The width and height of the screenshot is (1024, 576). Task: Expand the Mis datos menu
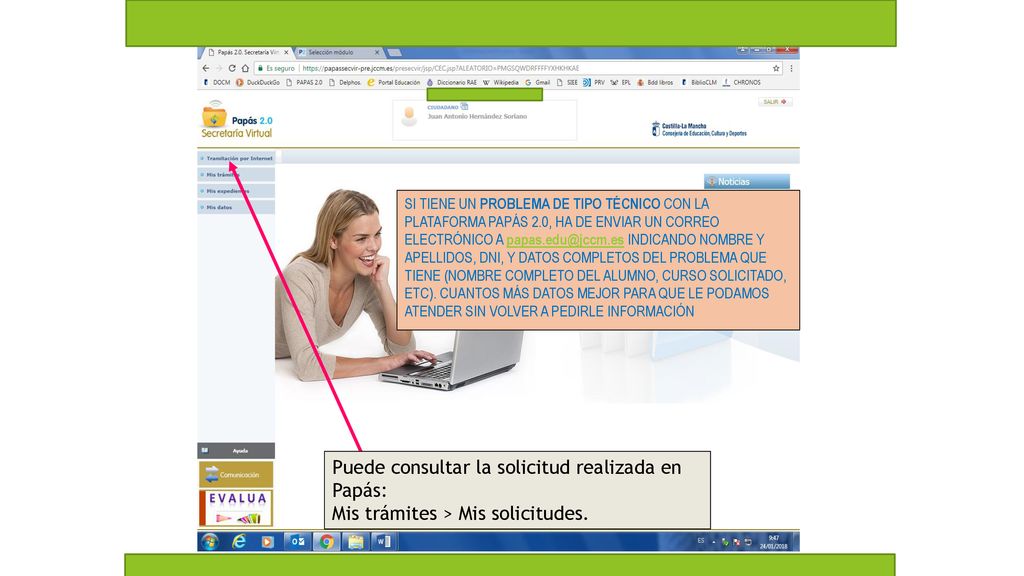click(236, 207)
